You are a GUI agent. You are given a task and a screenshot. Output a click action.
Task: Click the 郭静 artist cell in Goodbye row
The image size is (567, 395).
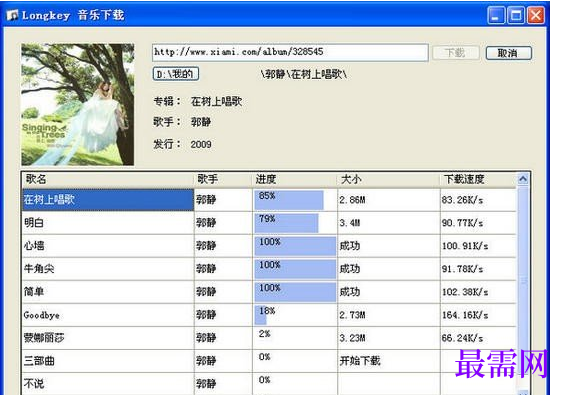pos(223,315)
